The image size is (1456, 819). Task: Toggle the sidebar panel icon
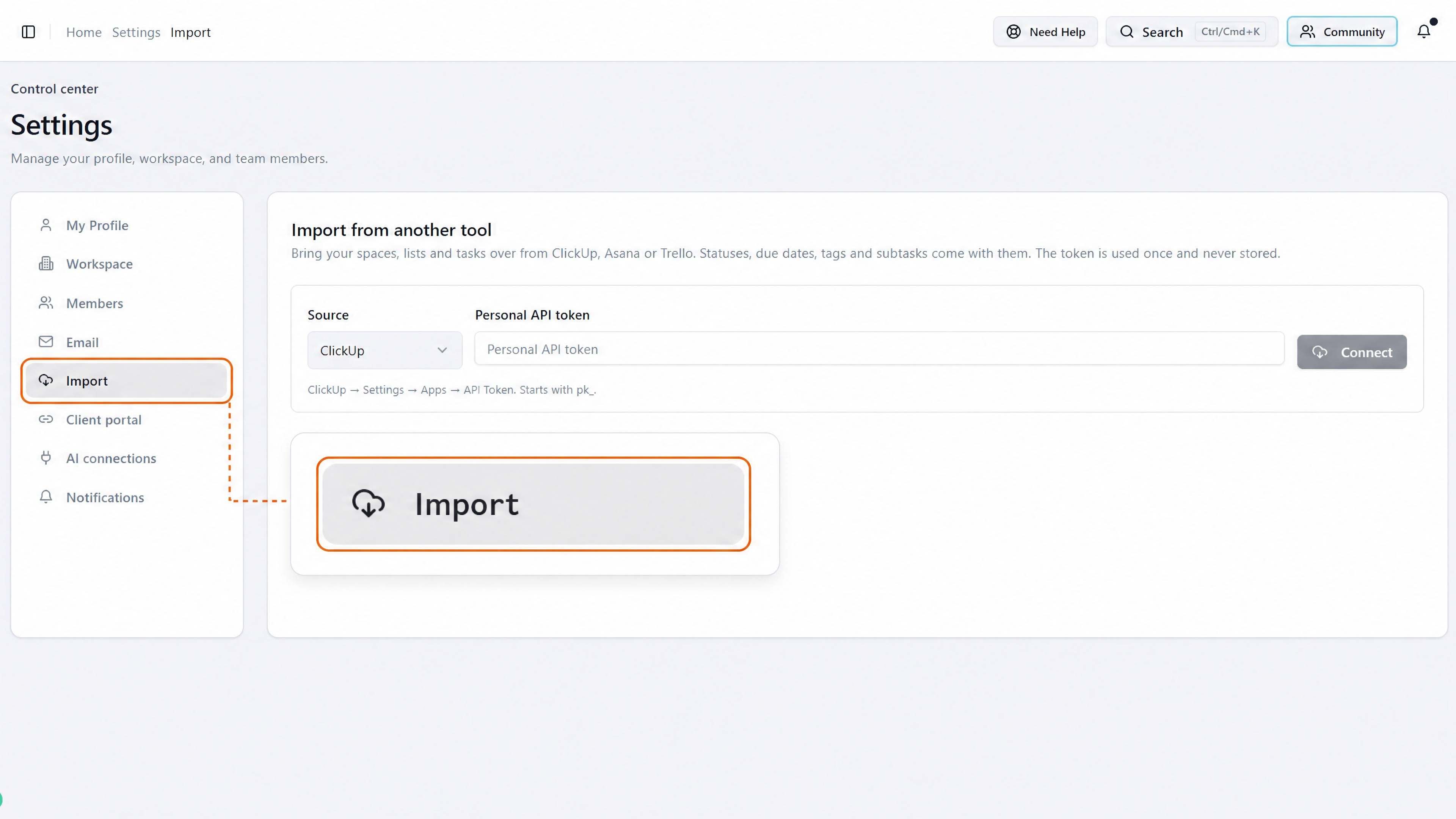coord(28,32)
